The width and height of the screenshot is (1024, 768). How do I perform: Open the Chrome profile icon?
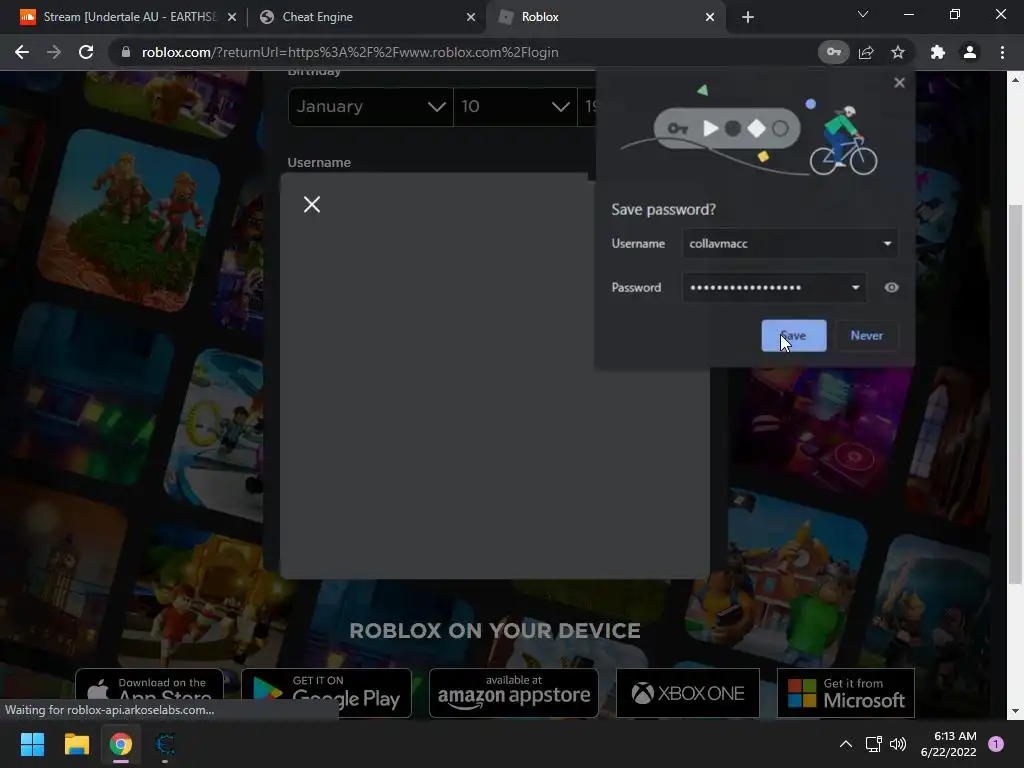970,52
